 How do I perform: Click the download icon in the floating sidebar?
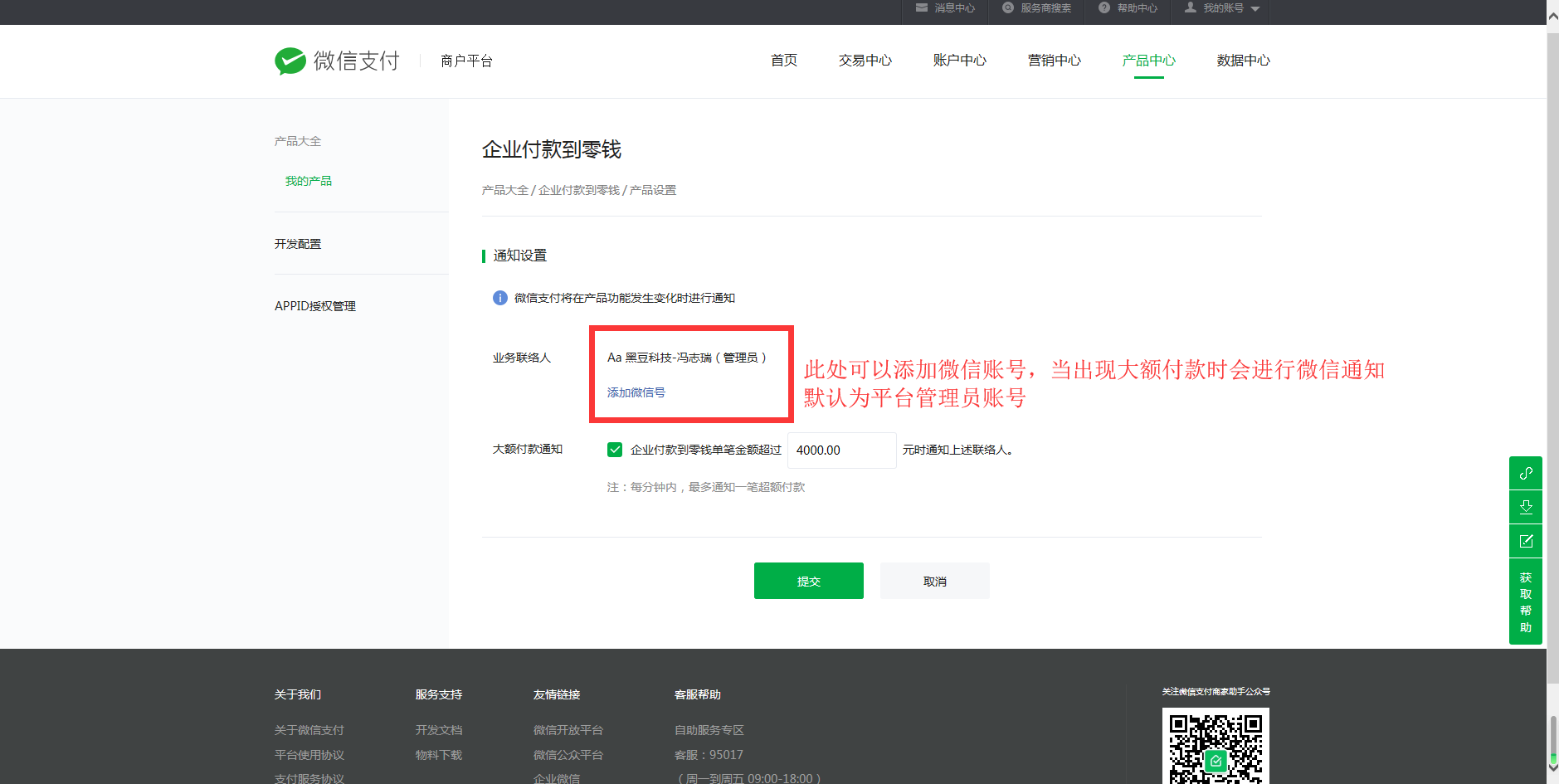click(1526, 507)
